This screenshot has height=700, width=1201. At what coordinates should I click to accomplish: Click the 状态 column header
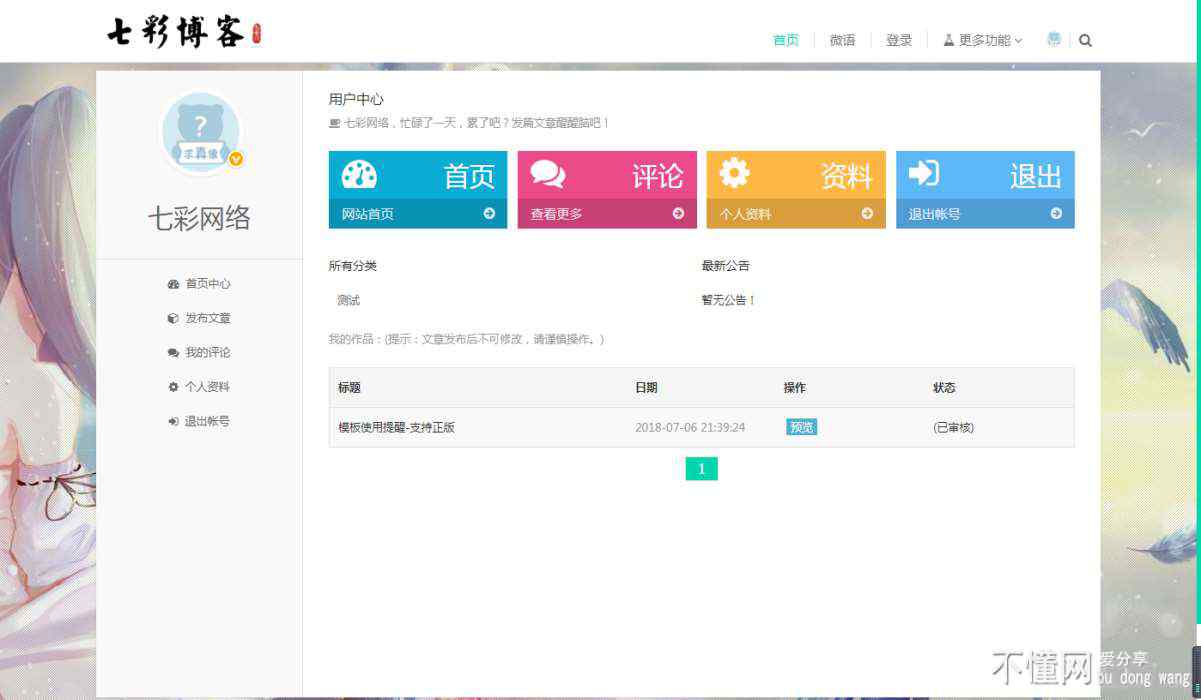click(944, 388)
